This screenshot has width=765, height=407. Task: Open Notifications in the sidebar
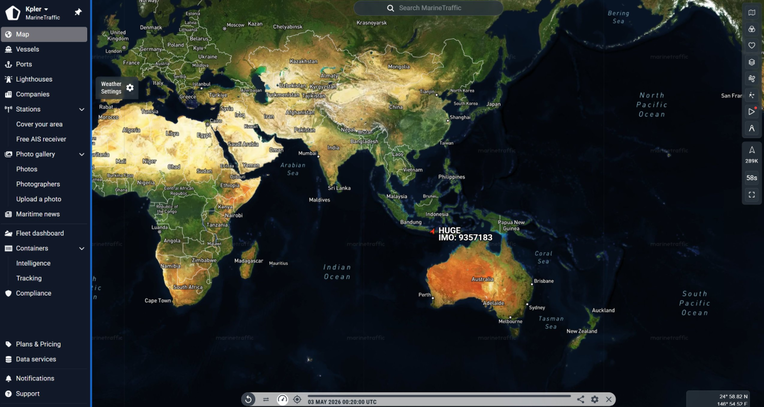(35, 378)
